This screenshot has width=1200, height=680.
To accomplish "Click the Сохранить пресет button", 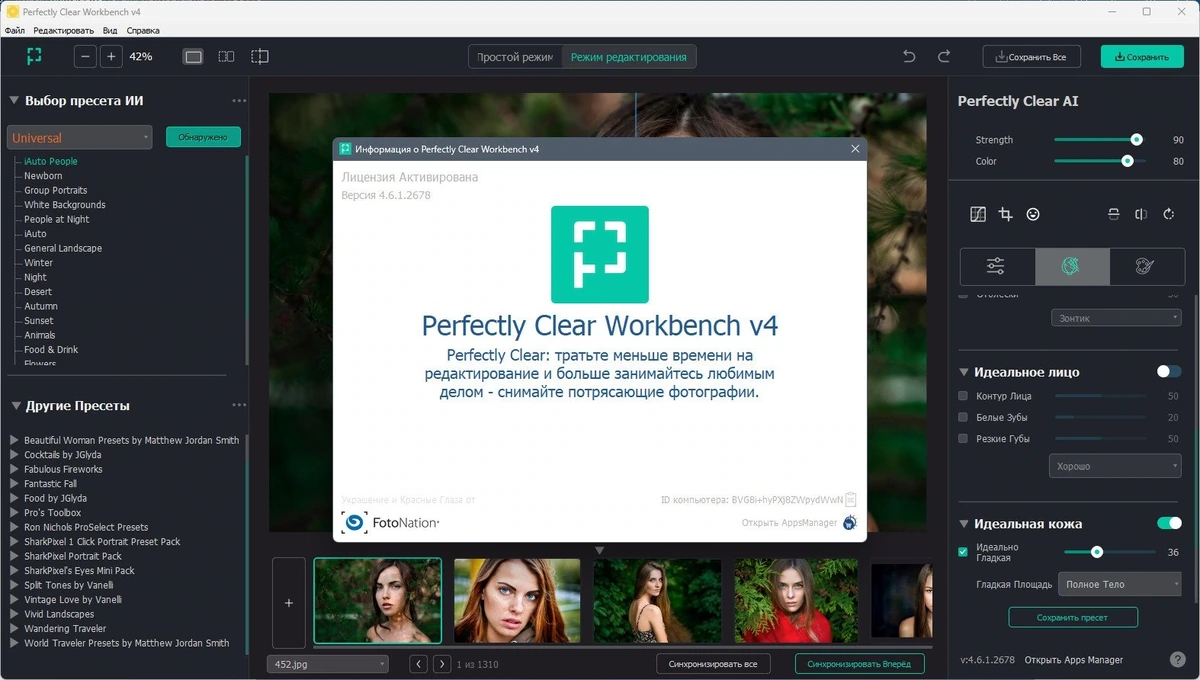I will point(1072,617).
